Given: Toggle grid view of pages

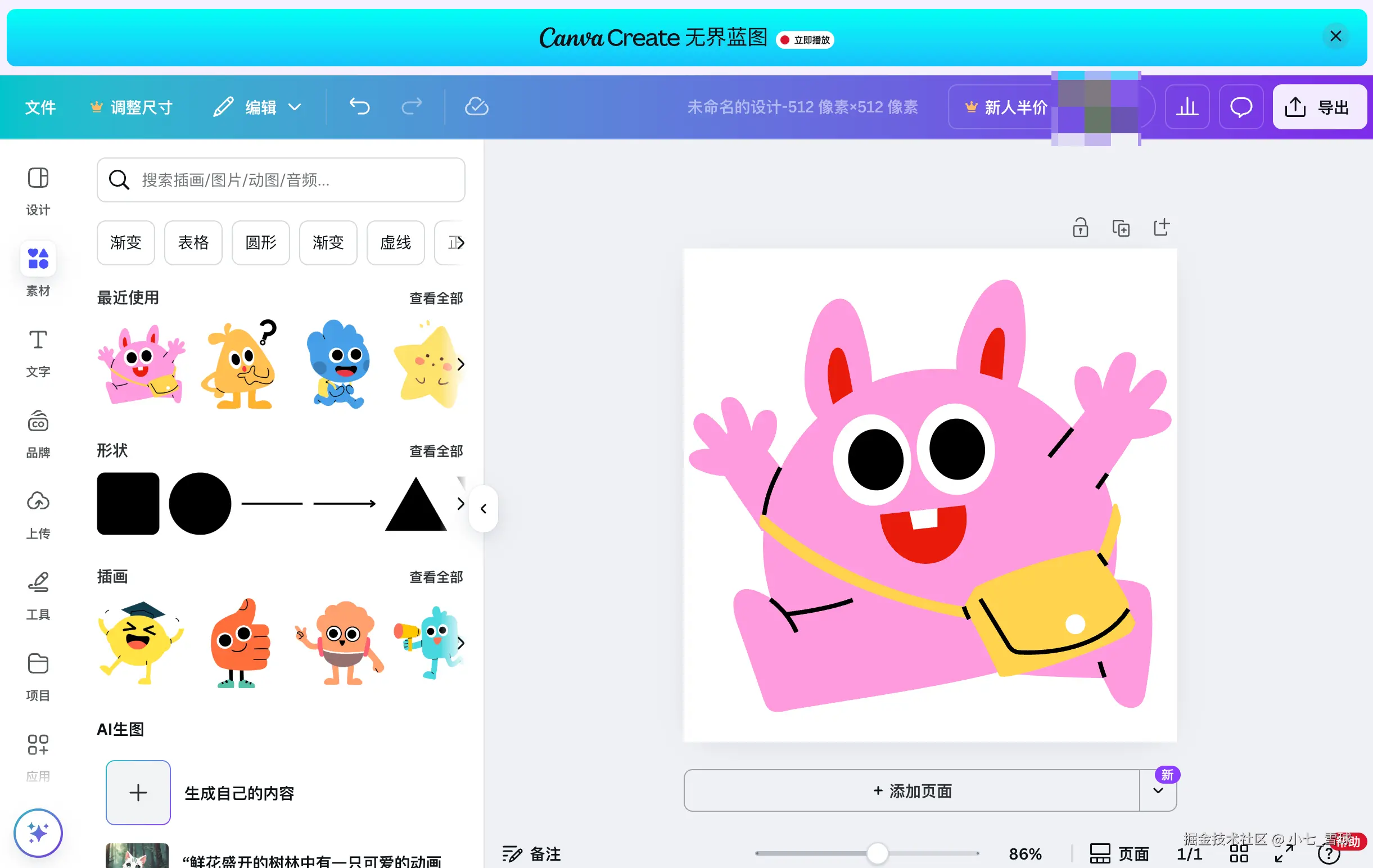Looking at the screenshot, I should (1239, 853).
